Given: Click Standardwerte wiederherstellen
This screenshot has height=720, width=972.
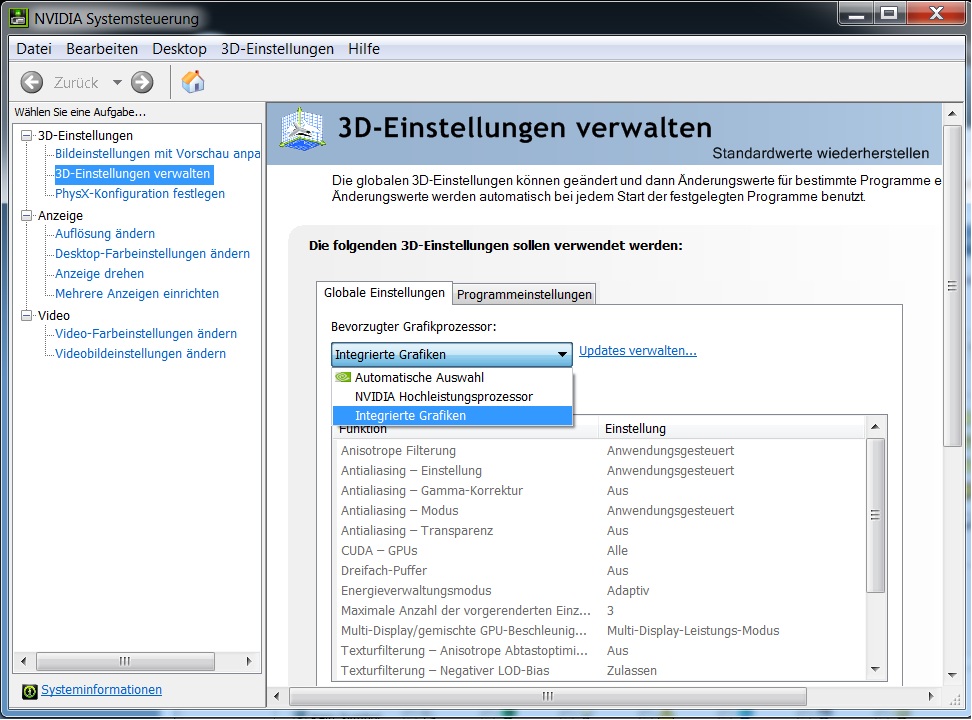Looking at the screenshot, I should (x=820, y=153).
